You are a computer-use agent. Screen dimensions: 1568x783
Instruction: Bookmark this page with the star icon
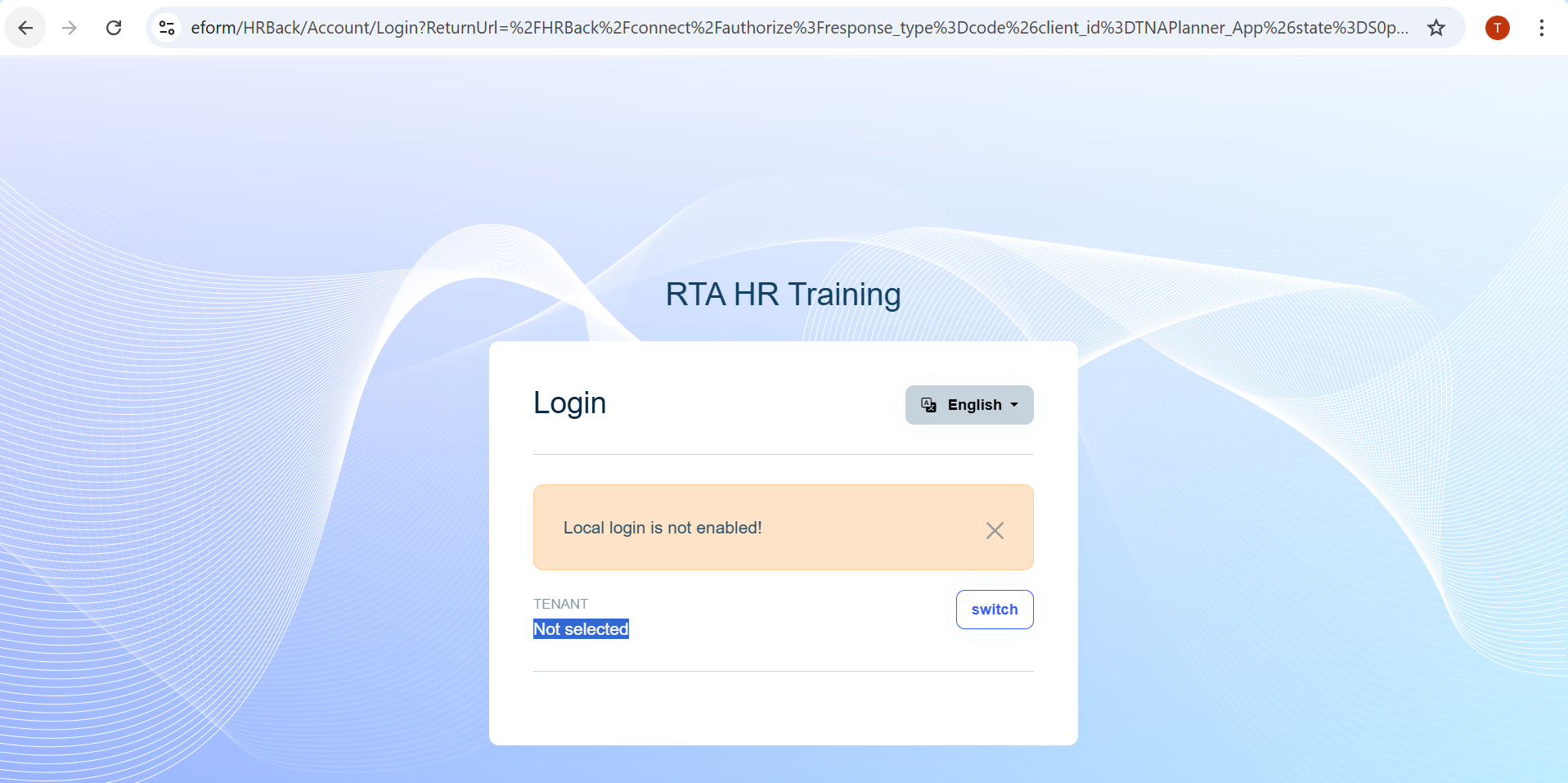point(1435,28)
